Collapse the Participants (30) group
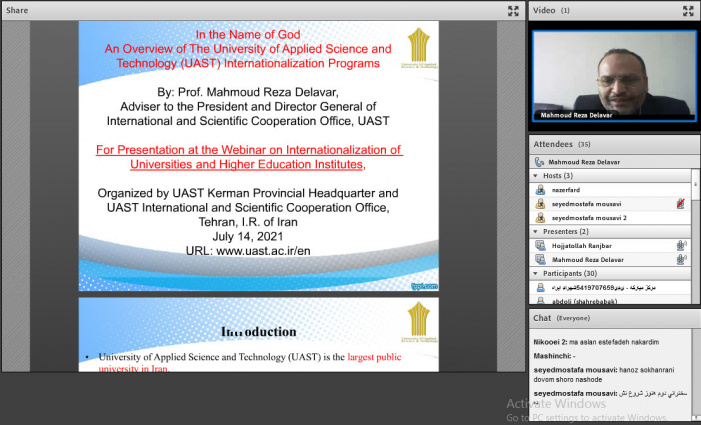This screenshot has height=425, width=701. click(535, 273)
